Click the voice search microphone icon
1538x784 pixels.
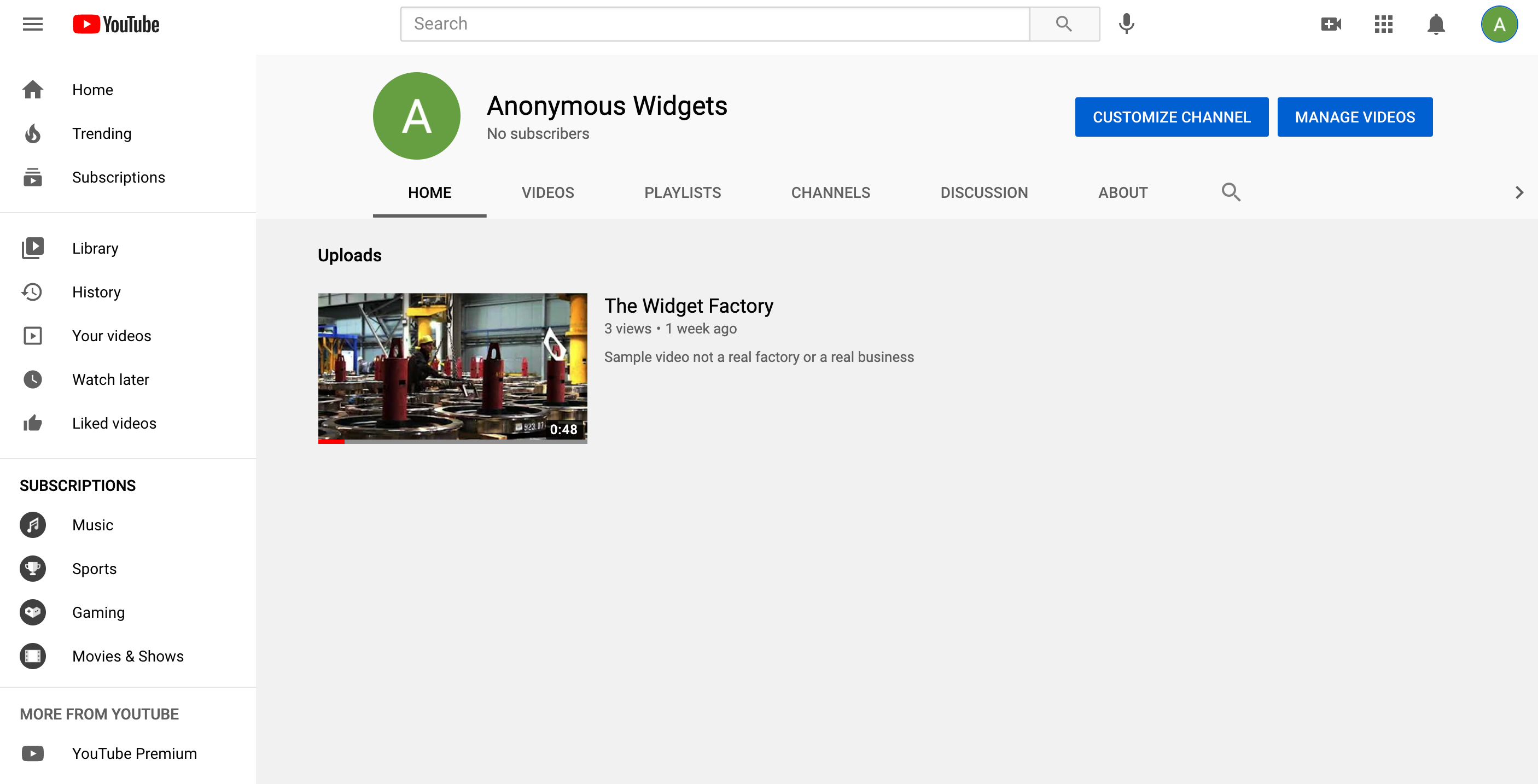coord(1126,24)
